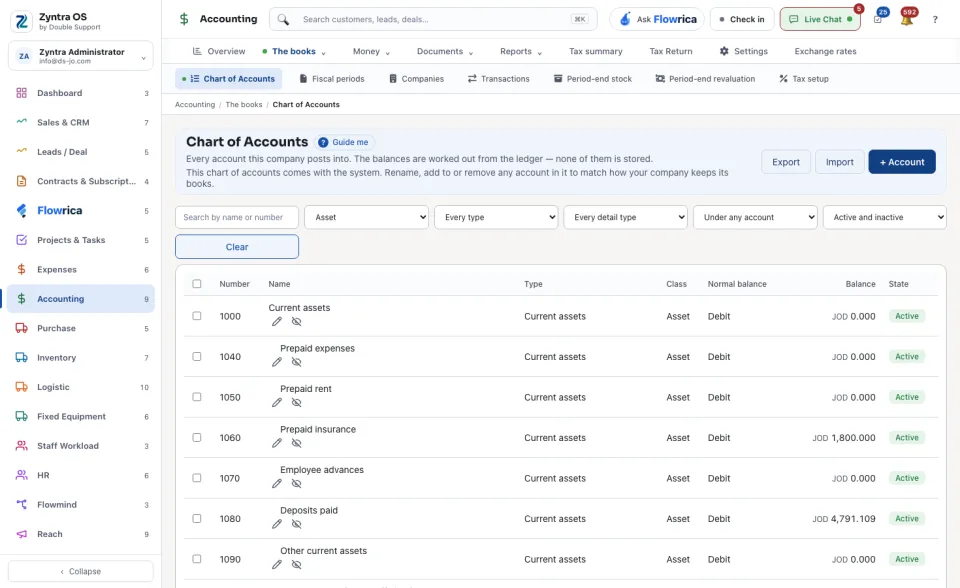
Task: Open Purchase in the sidebar
Action: coord(81,328)
